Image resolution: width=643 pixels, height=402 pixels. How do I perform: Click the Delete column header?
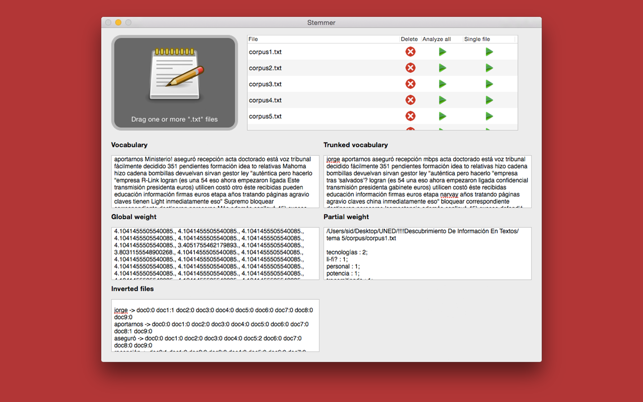click(409, 39)
